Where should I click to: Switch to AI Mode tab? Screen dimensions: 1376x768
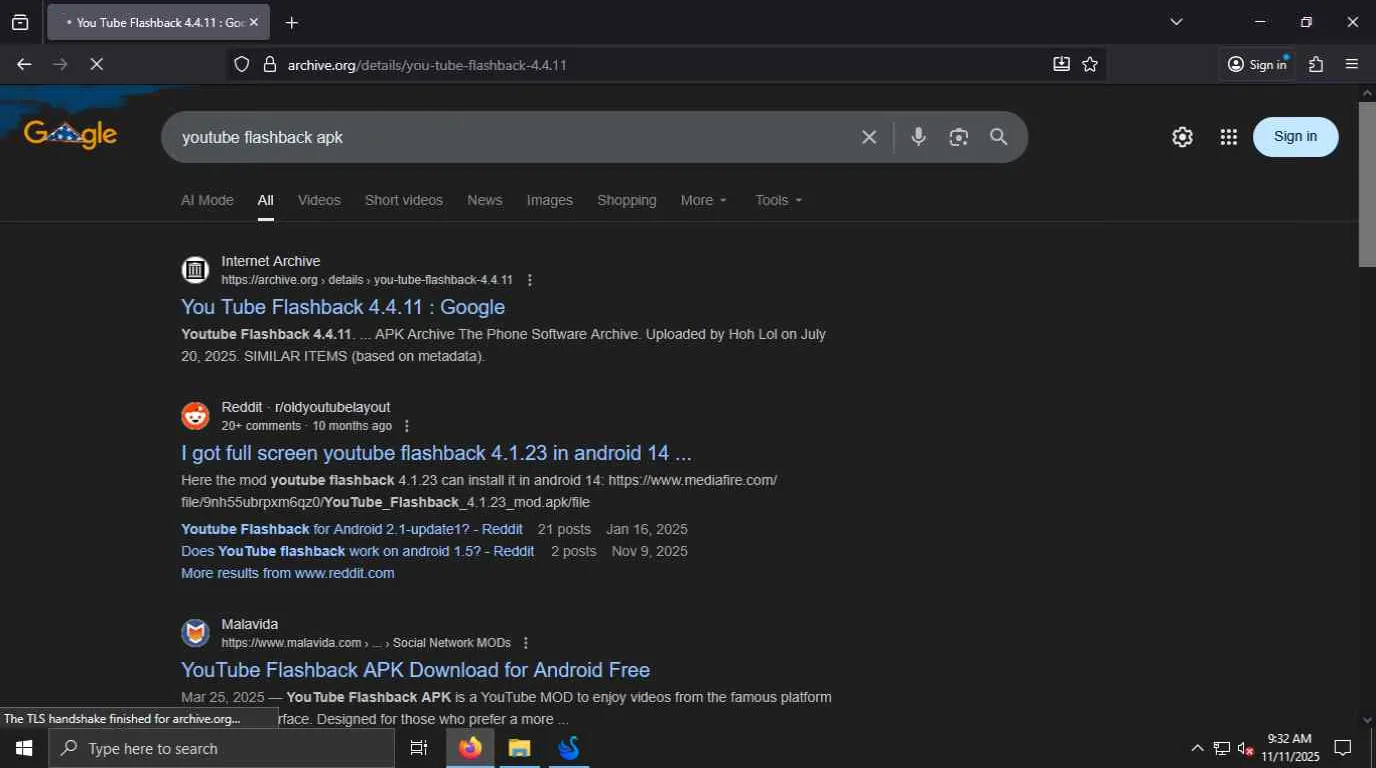tap(207, 200)
